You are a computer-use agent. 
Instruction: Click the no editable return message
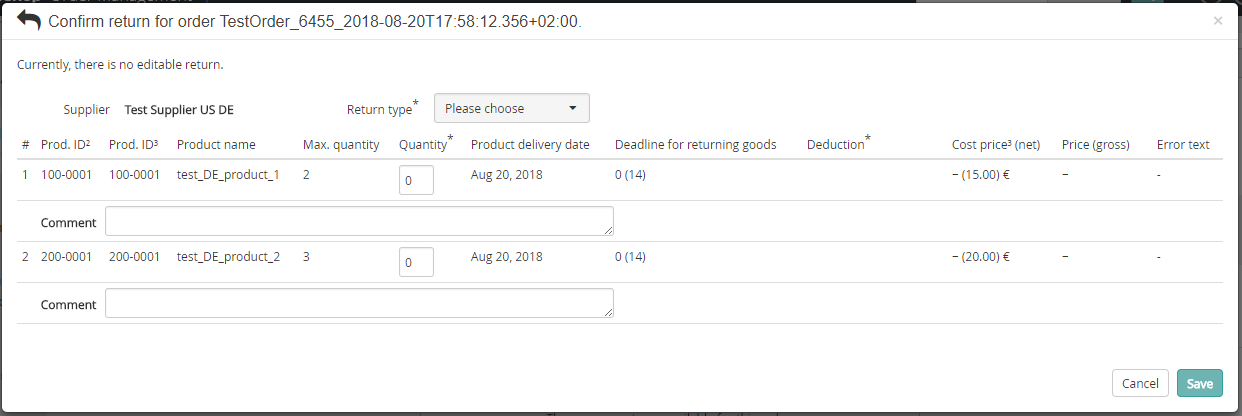click(x=120, y=64)
